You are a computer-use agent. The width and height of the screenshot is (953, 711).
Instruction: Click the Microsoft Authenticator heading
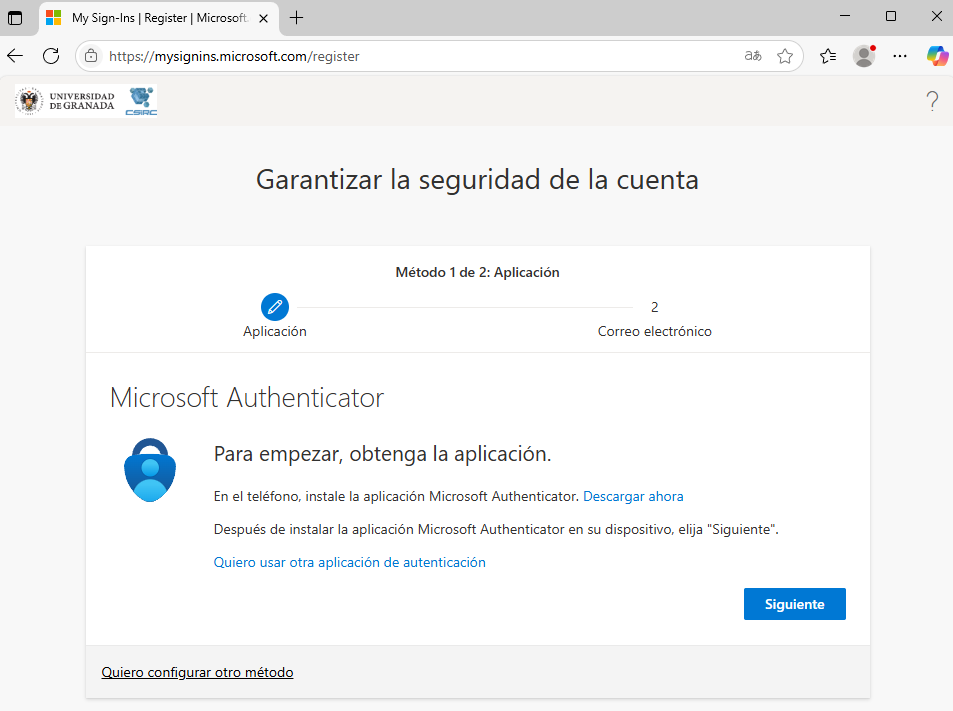click(x=247, y=398)
